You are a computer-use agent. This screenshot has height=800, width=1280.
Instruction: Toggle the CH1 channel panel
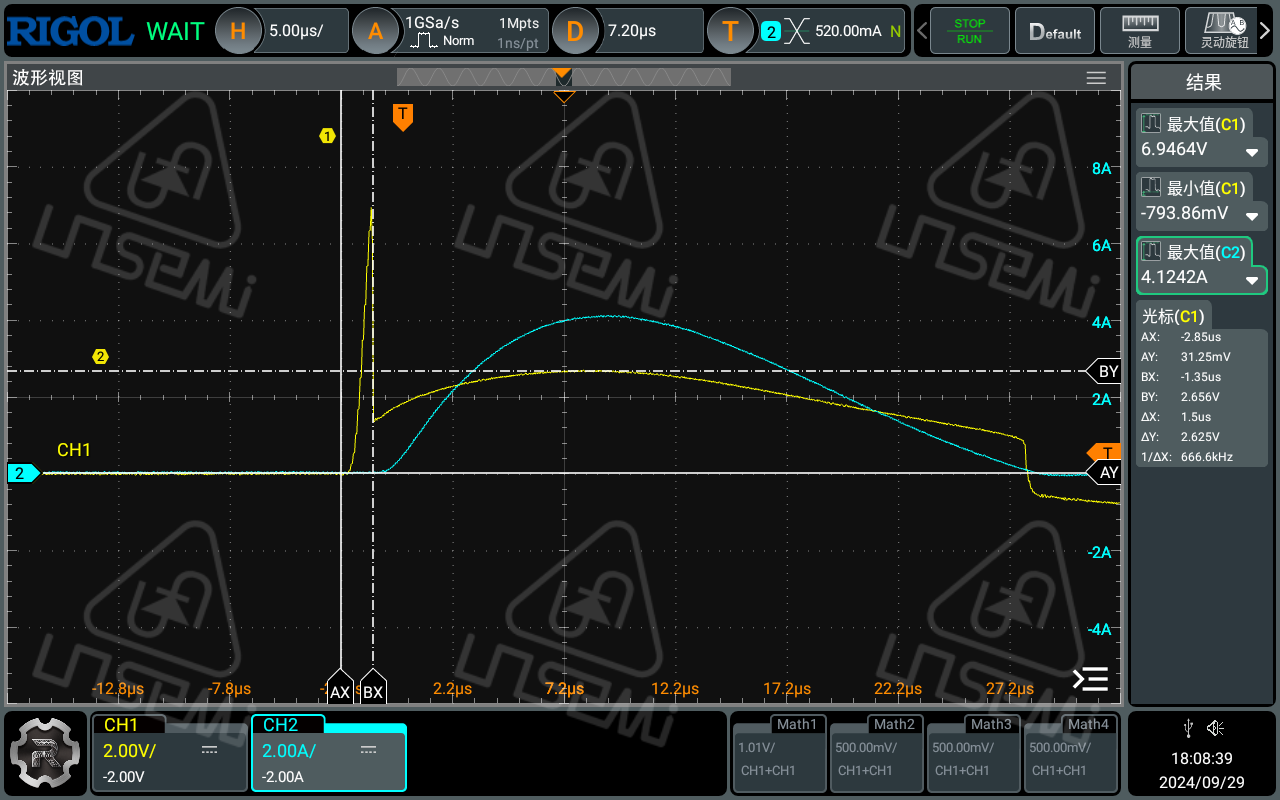169,752
